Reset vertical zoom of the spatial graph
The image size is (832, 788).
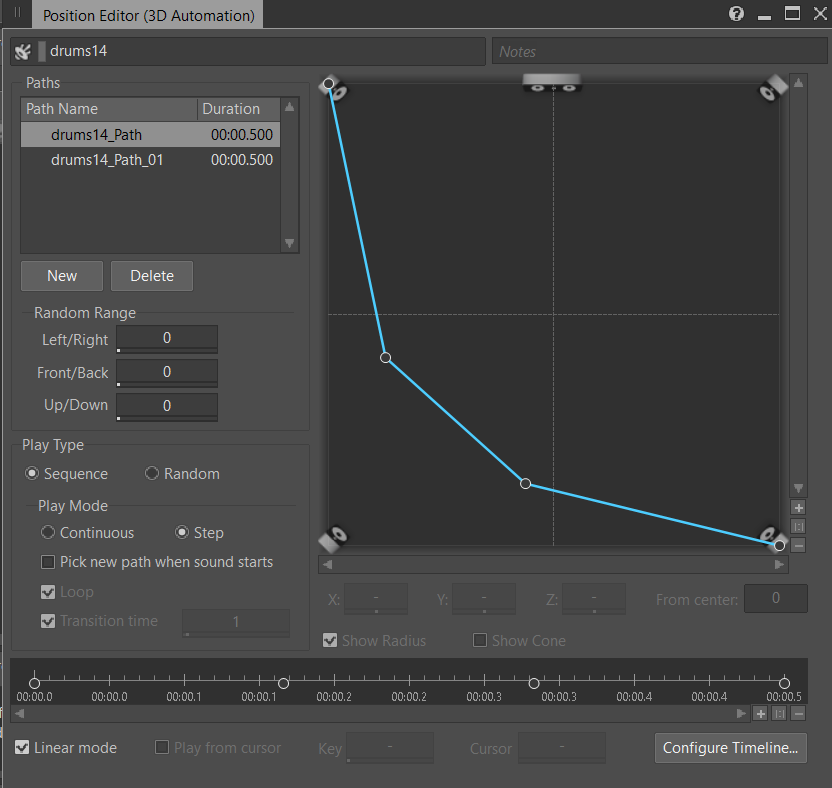pyautogui.click(x=798, y=526)
